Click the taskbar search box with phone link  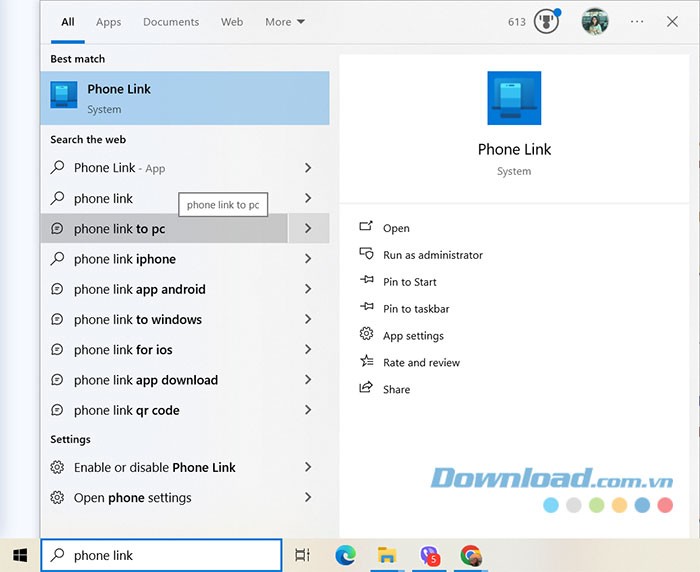161,555
